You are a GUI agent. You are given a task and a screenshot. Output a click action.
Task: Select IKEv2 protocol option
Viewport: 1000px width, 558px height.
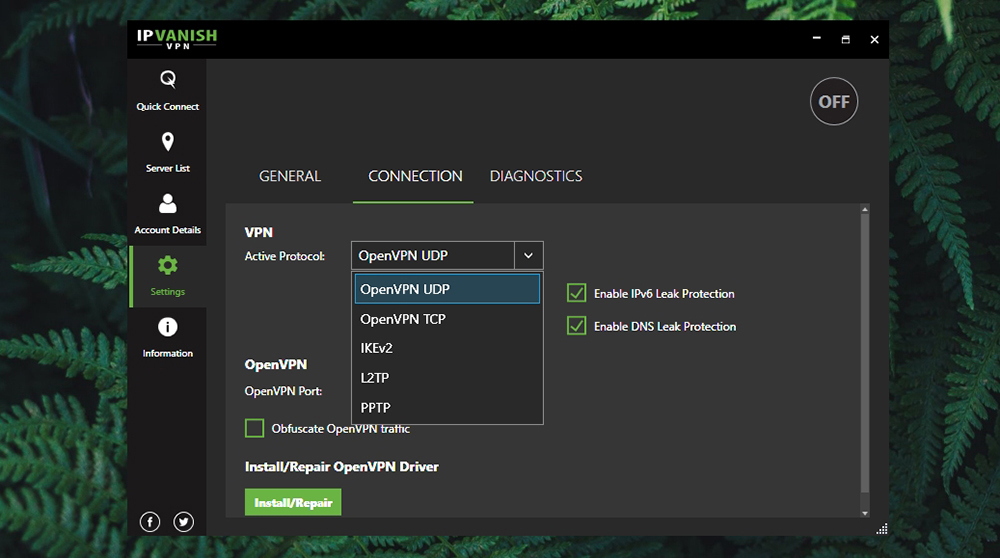[447, 348]
